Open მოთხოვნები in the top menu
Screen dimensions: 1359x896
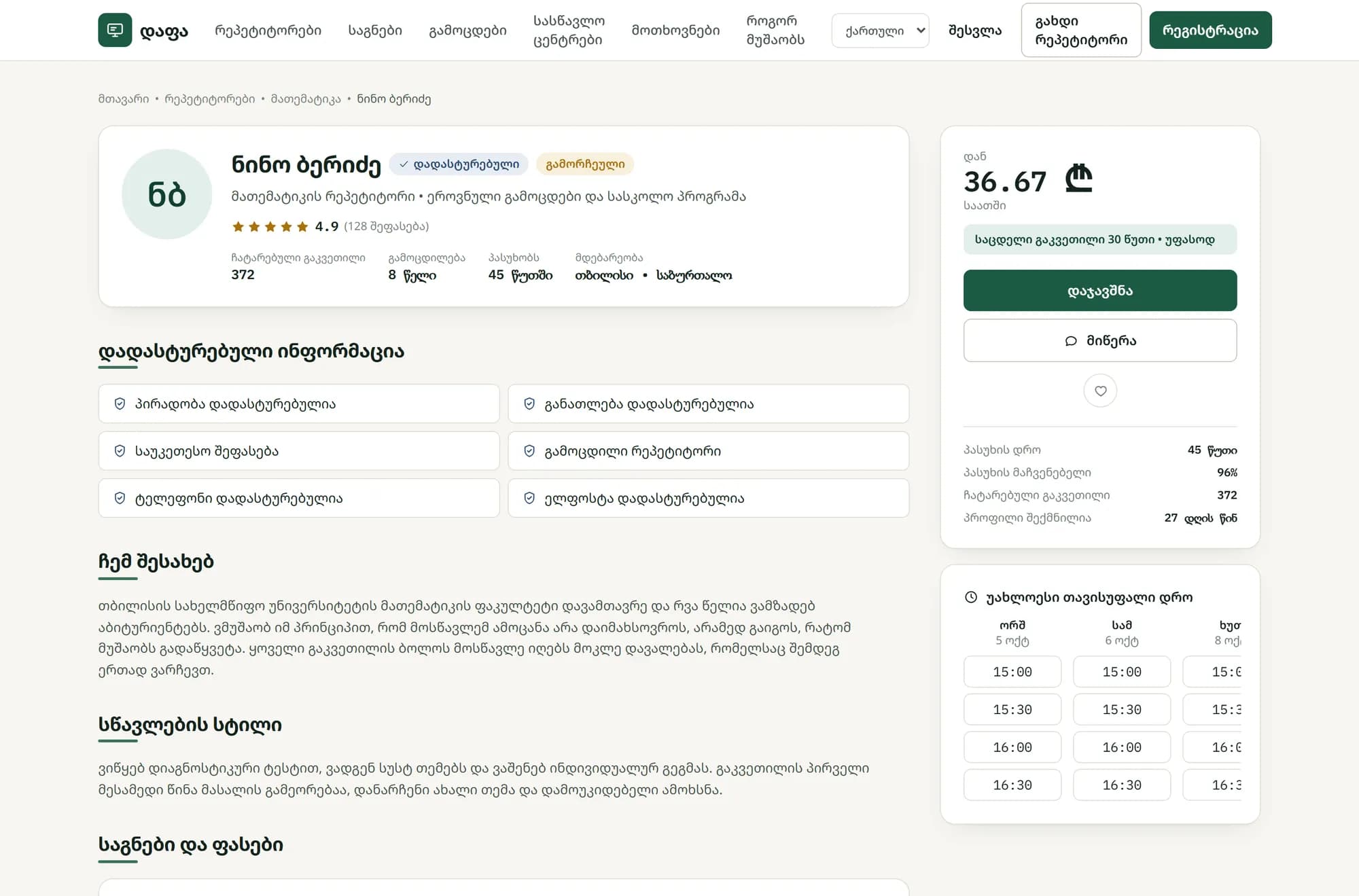click(675, 31)
